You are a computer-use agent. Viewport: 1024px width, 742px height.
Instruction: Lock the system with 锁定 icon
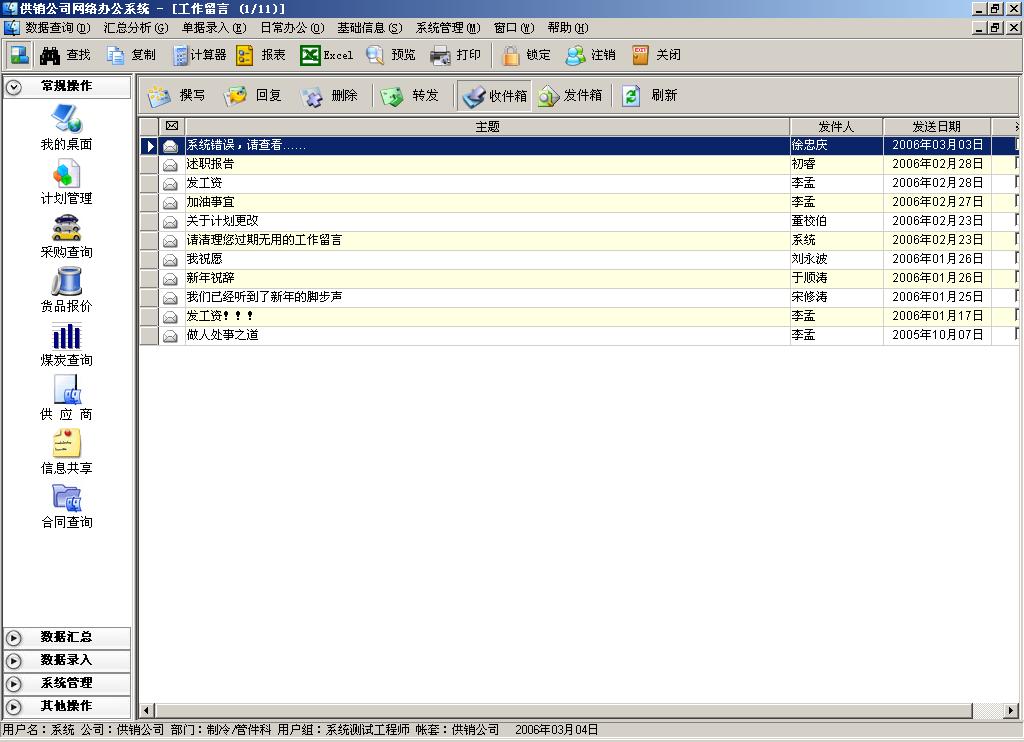511,56
